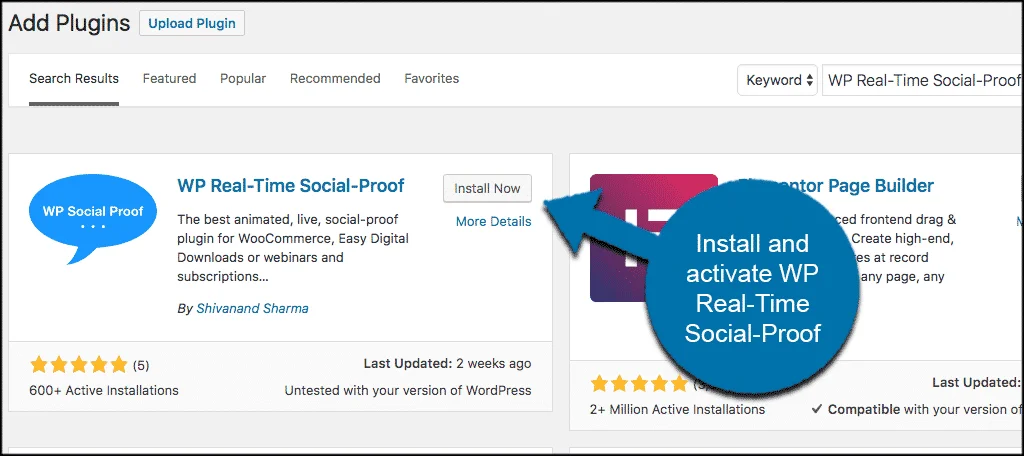Click the five-star rating of WP Real-Time Social-Proof

coord(79,364)
